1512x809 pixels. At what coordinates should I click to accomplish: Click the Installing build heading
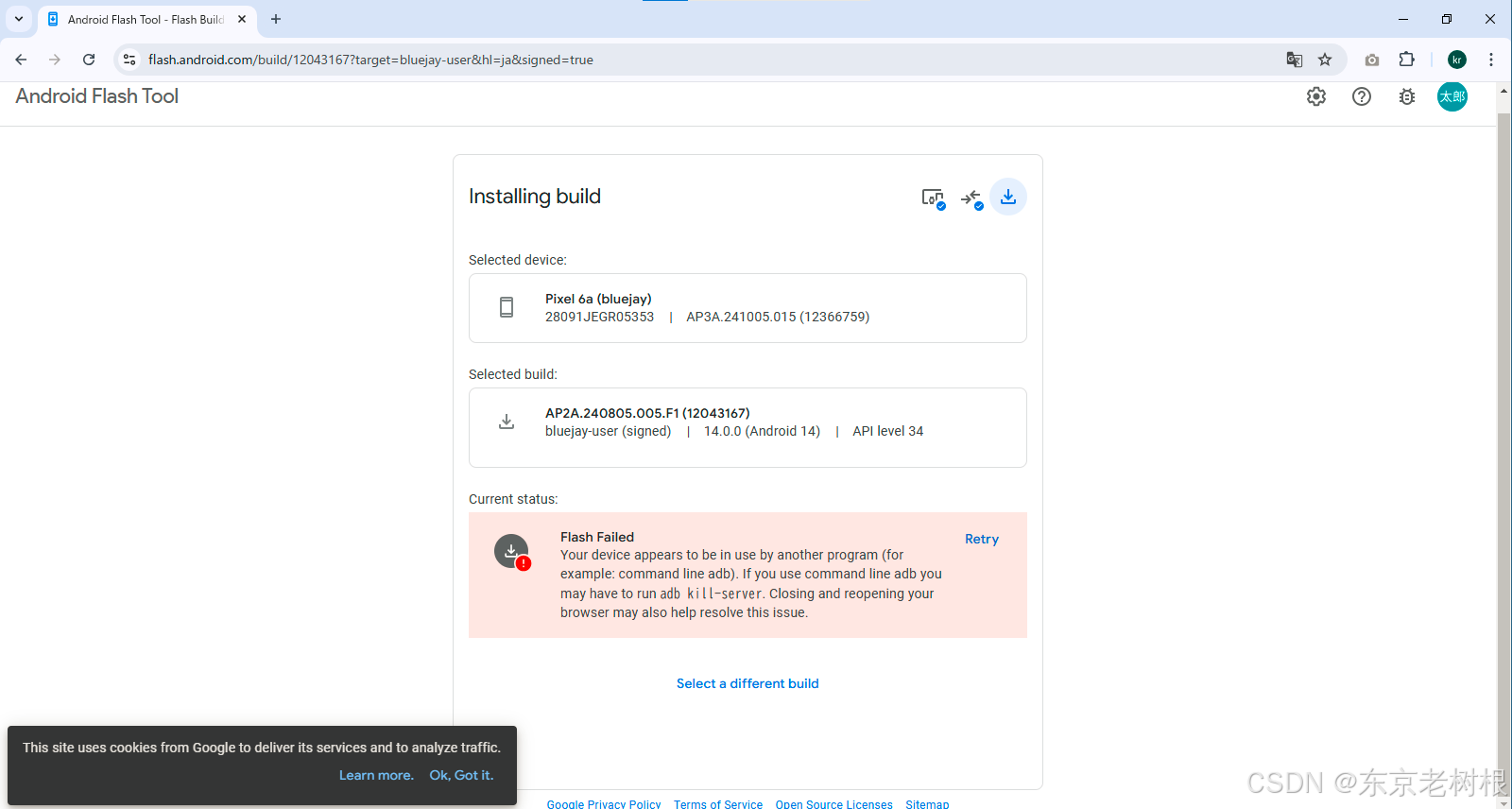[535, 196]
